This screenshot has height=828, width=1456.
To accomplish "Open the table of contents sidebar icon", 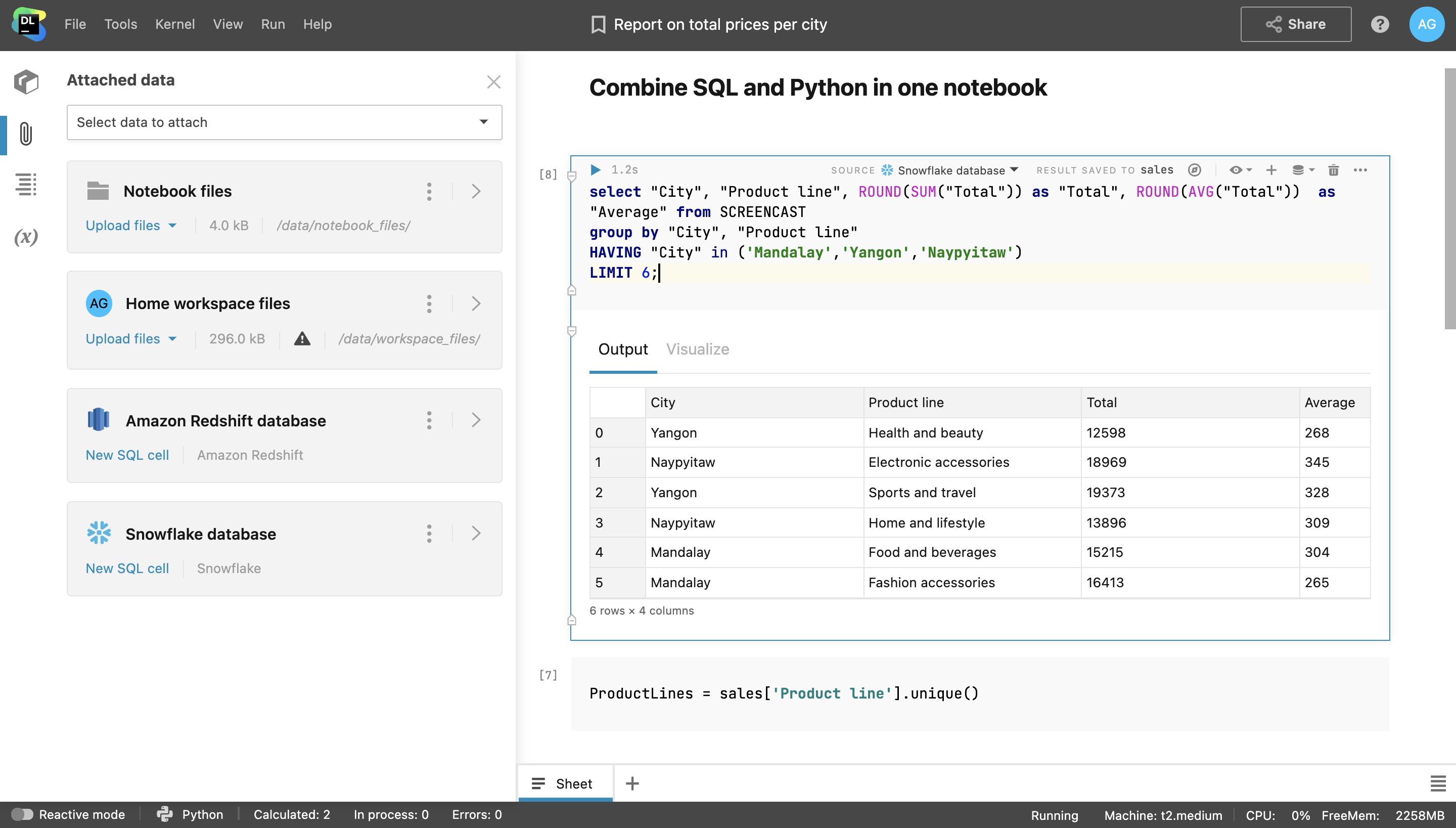I will (x=26, y=185).
